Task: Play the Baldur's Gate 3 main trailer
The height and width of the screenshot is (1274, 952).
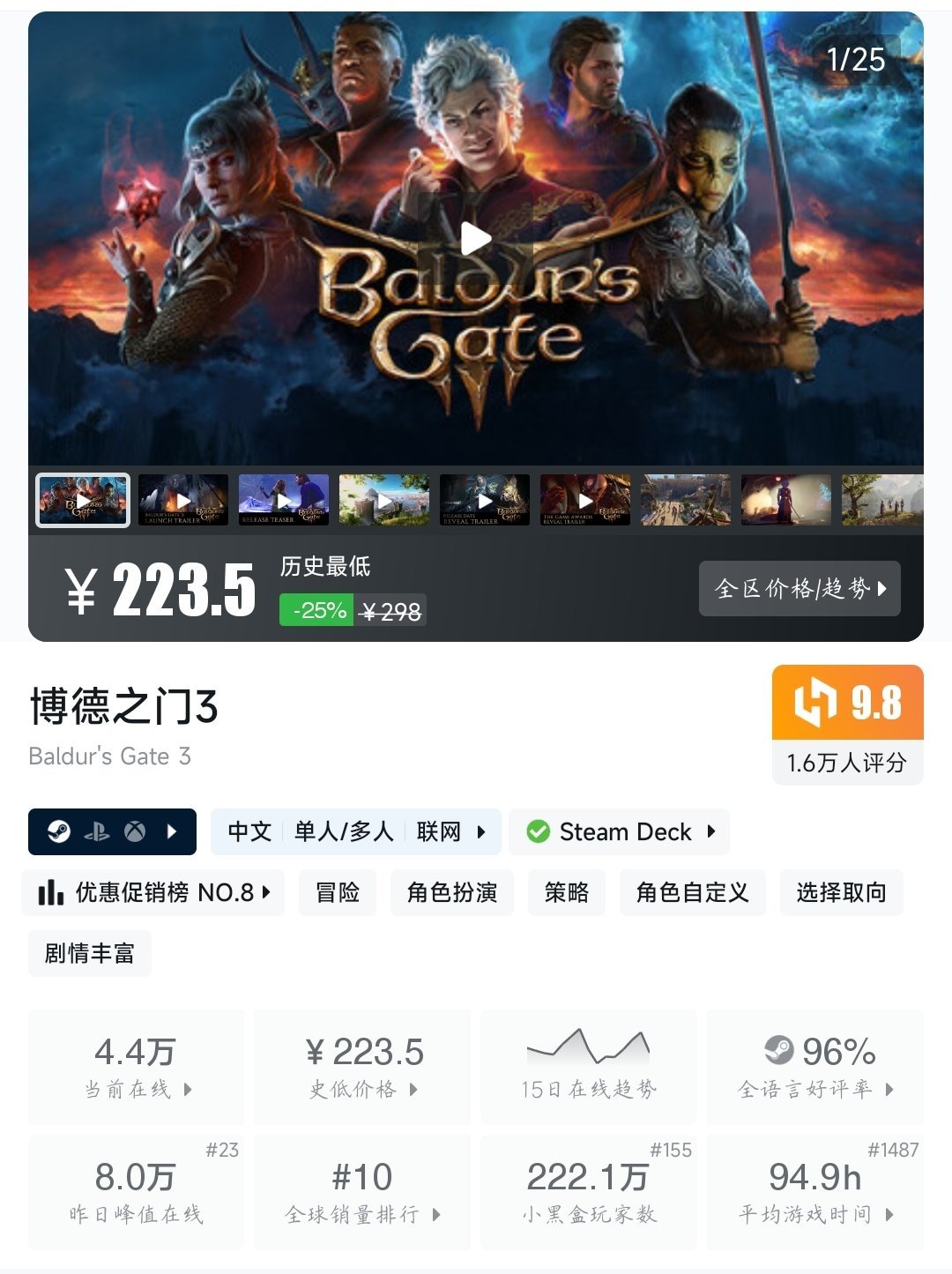Action: click(x=476, y=239)
